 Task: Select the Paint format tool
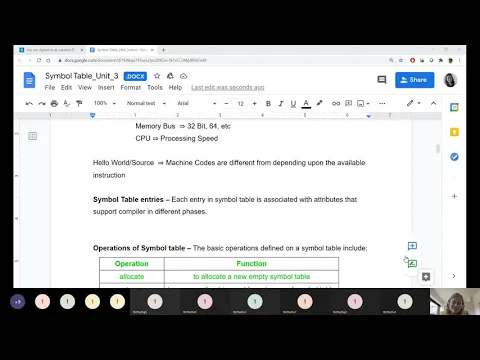79,104
